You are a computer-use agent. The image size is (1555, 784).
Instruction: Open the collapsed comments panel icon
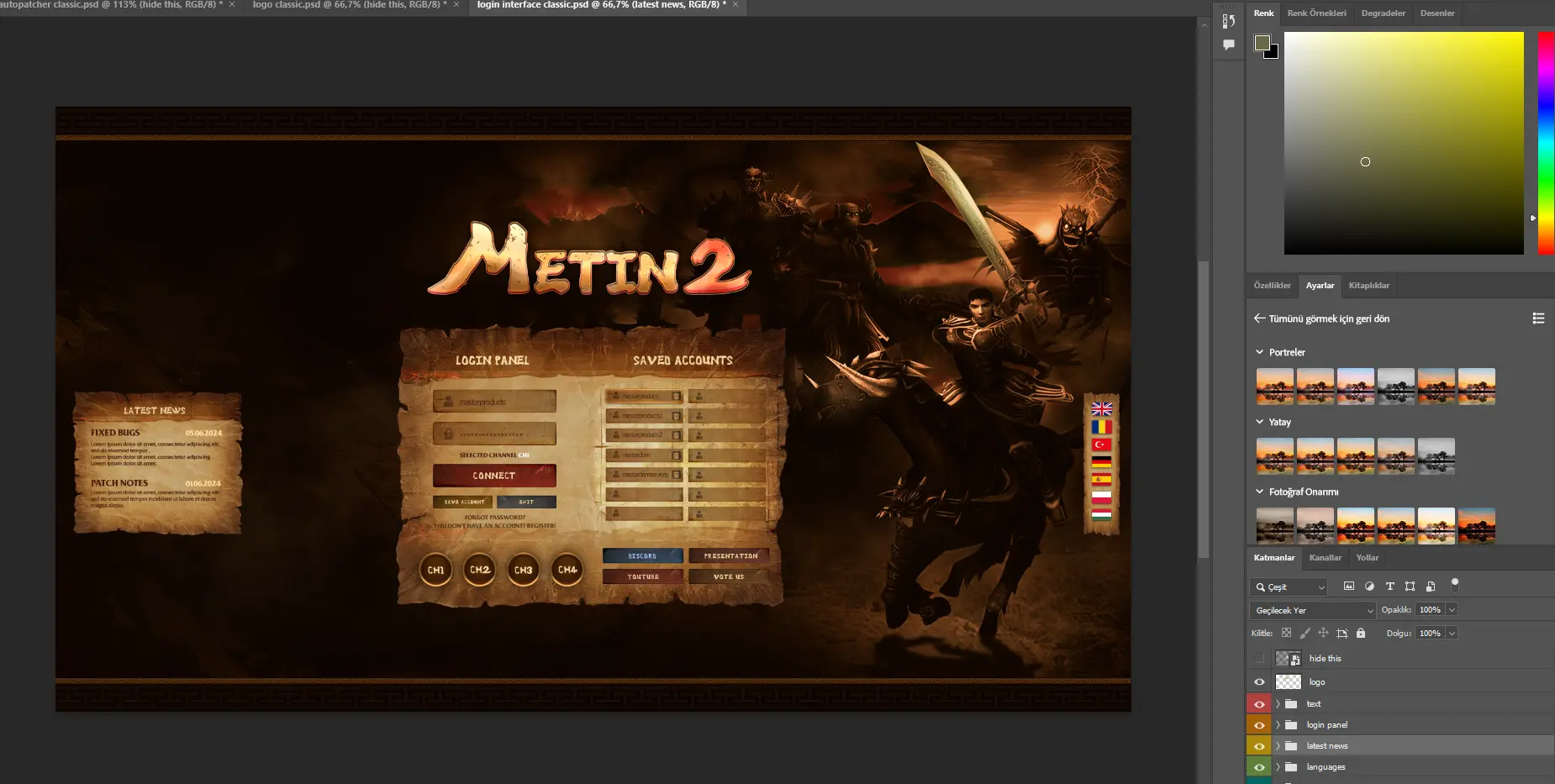(x=1228, y=45)
